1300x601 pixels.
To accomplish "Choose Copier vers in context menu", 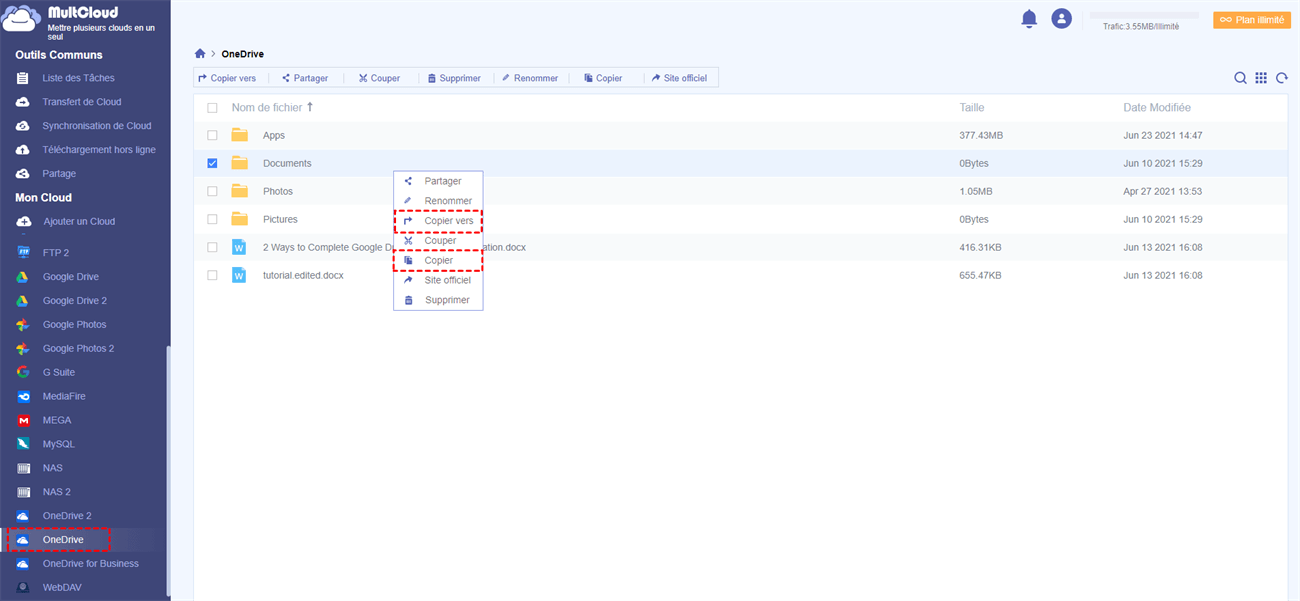I will click(438, 221).
